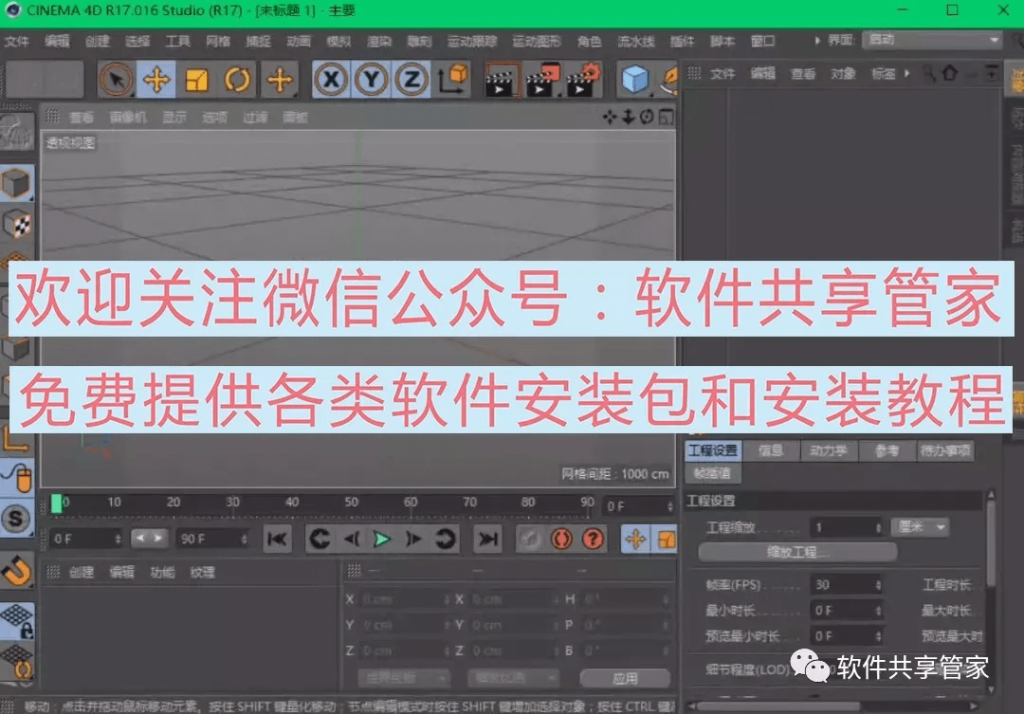Step forward one frame
Viewport: 1024px width, 714px height.
pyautogui.click(x=413, y=539)
